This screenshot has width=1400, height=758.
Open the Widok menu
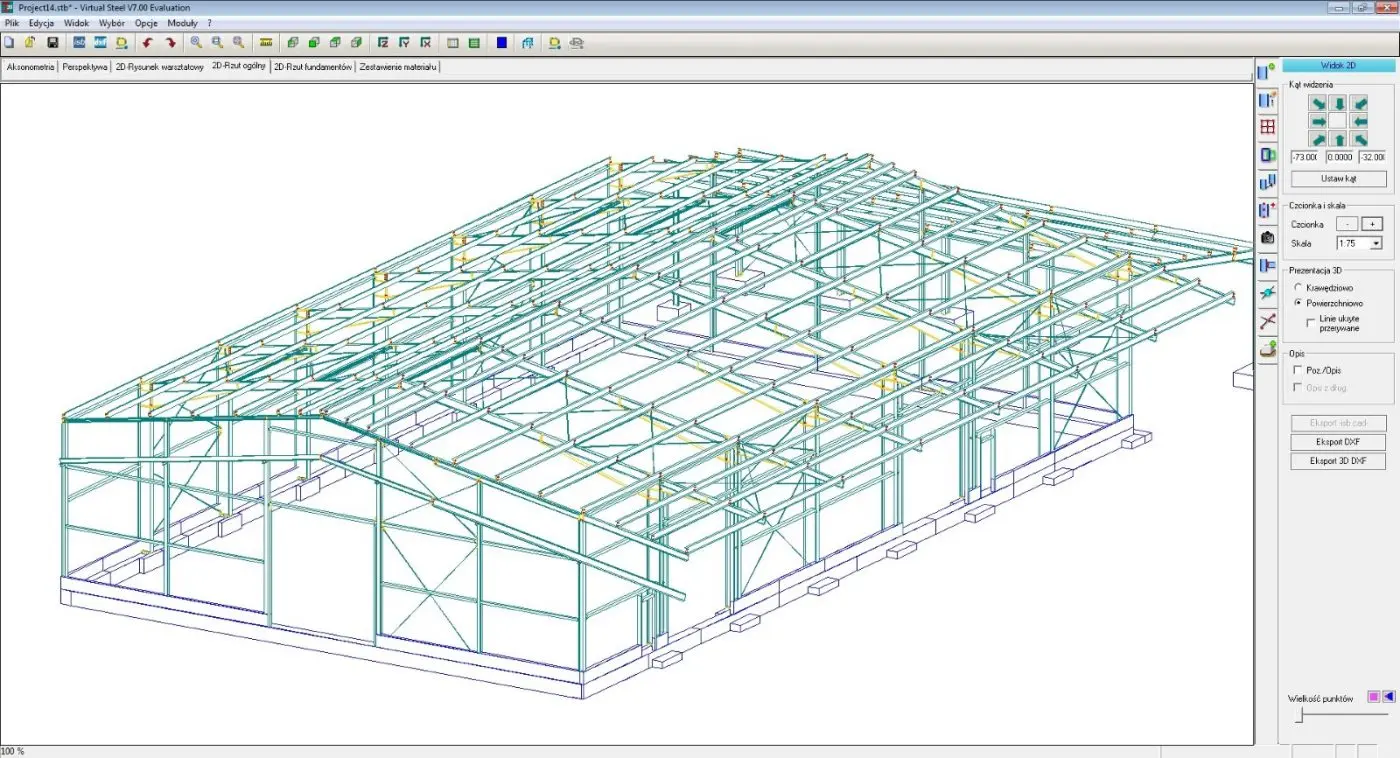pos(76,22)
